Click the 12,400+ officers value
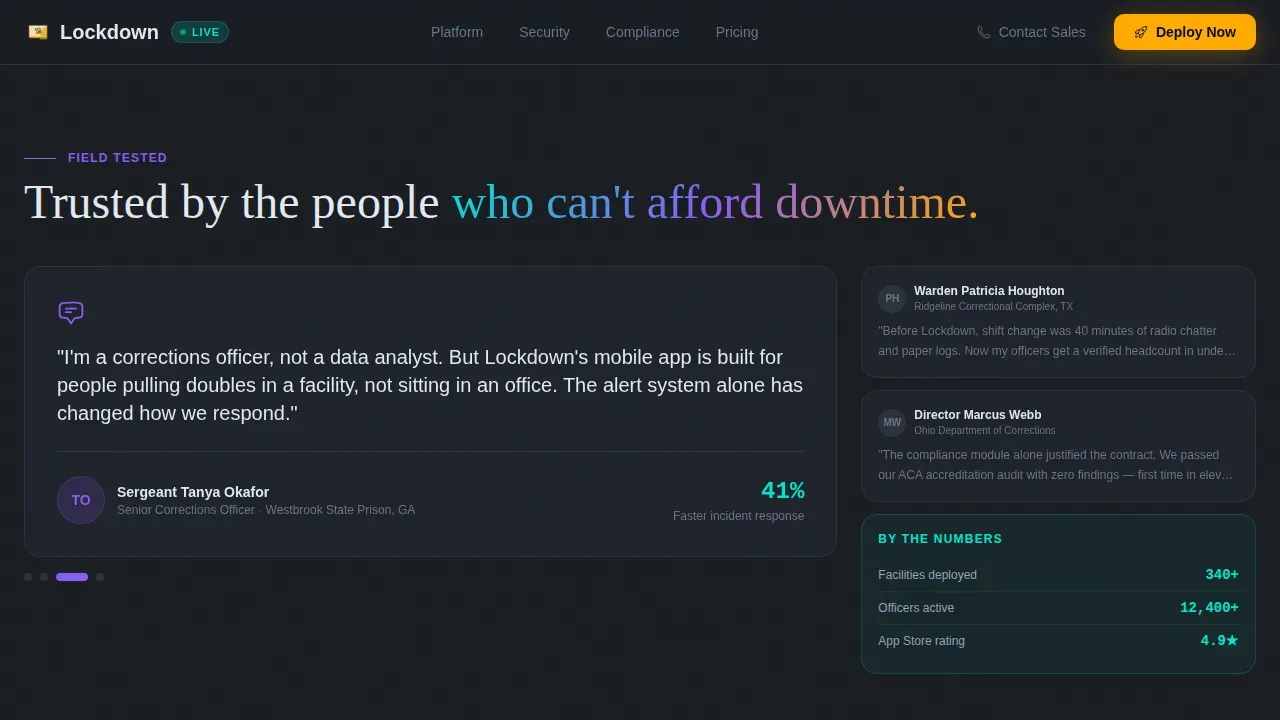The image size is (1280, 720). tap(1209, 608)
